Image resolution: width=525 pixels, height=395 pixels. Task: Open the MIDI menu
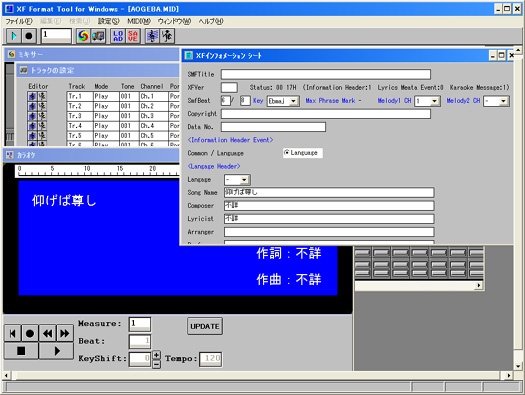click(x=139, y=21)
